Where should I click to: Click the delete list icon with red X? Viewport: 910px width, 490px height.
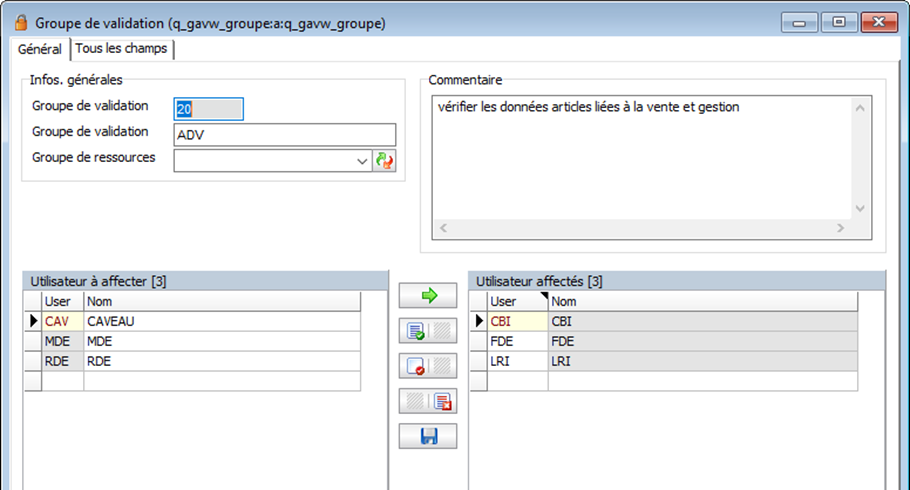pyautogui.click(x=442, y=401)
